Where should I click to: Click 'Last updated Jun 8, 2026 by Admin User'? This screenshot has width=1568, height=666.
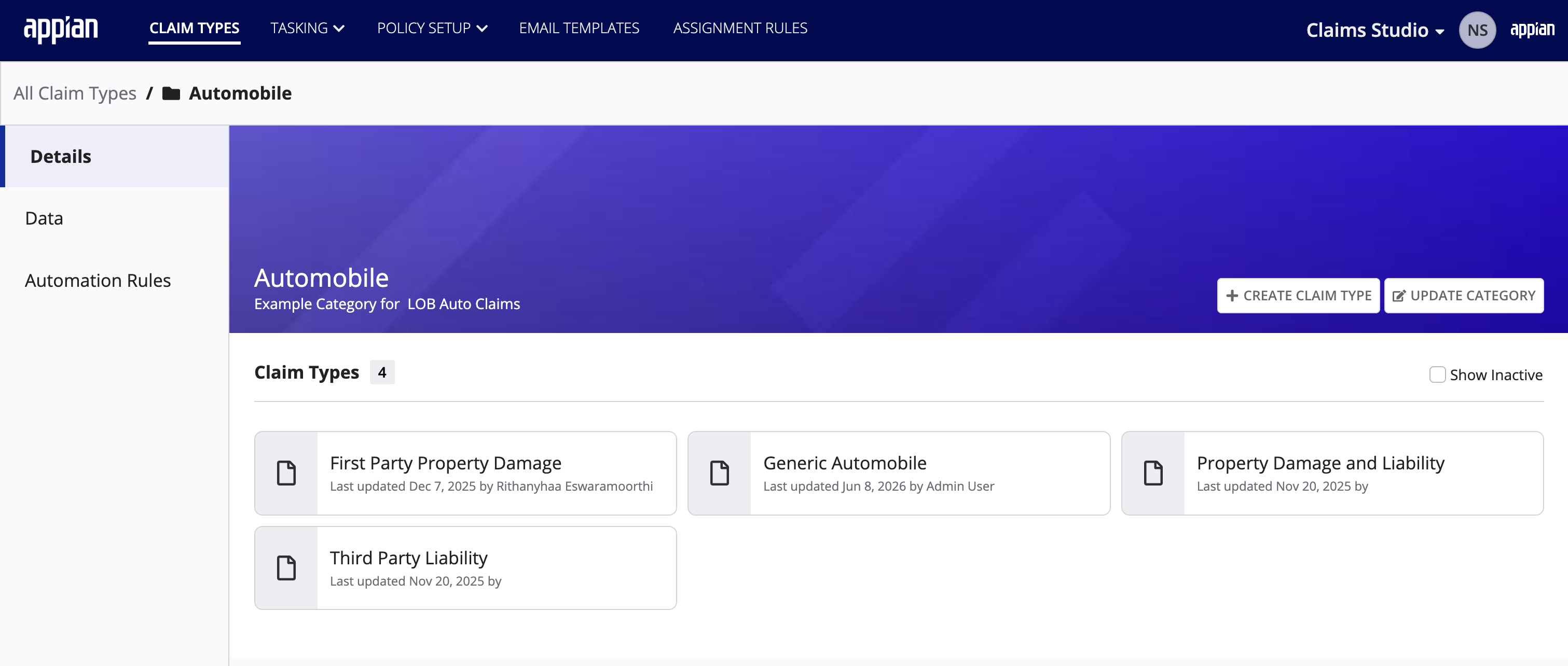coord(878,486)
